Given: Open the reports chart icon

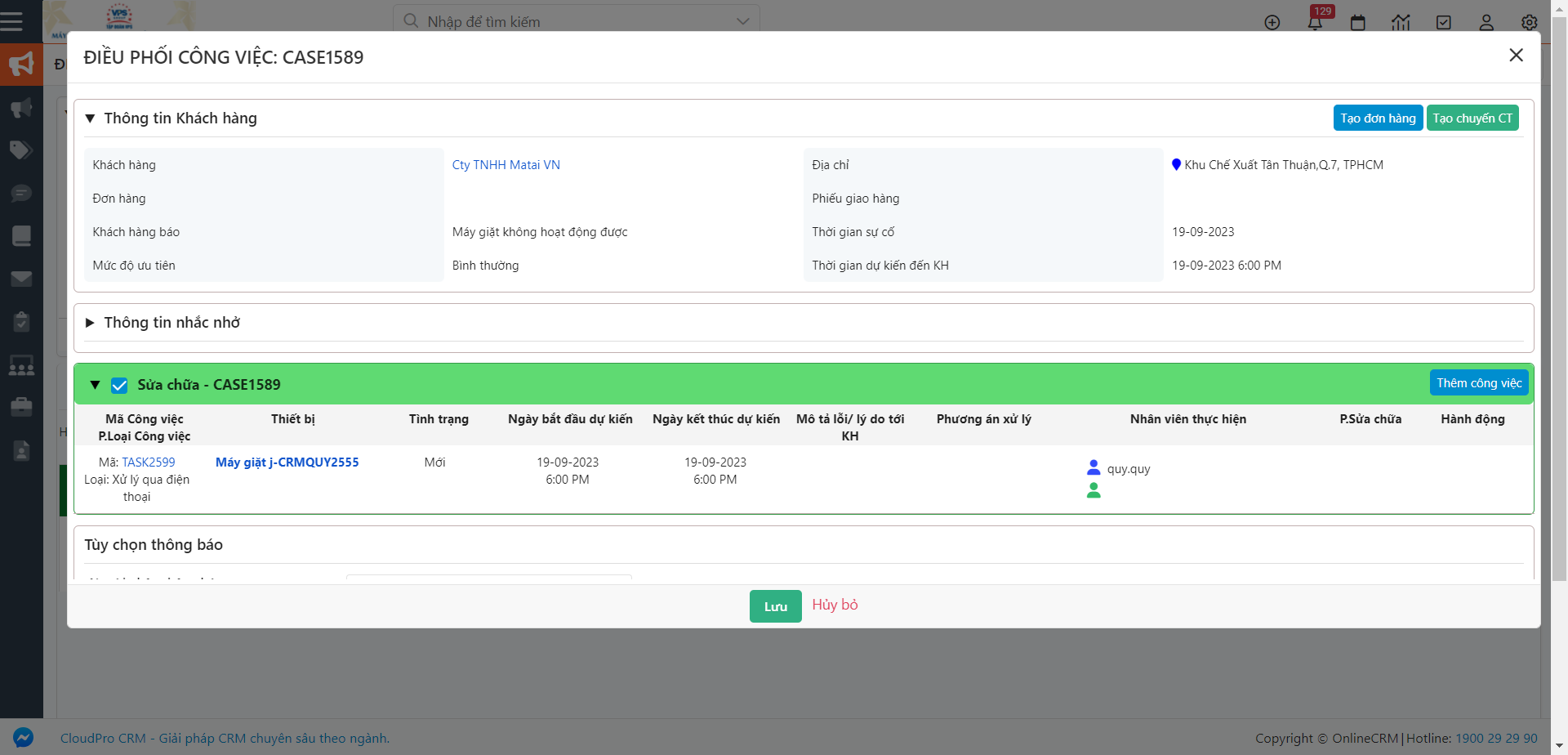Looking at the screenshot, I should [x=1401, y=23].
